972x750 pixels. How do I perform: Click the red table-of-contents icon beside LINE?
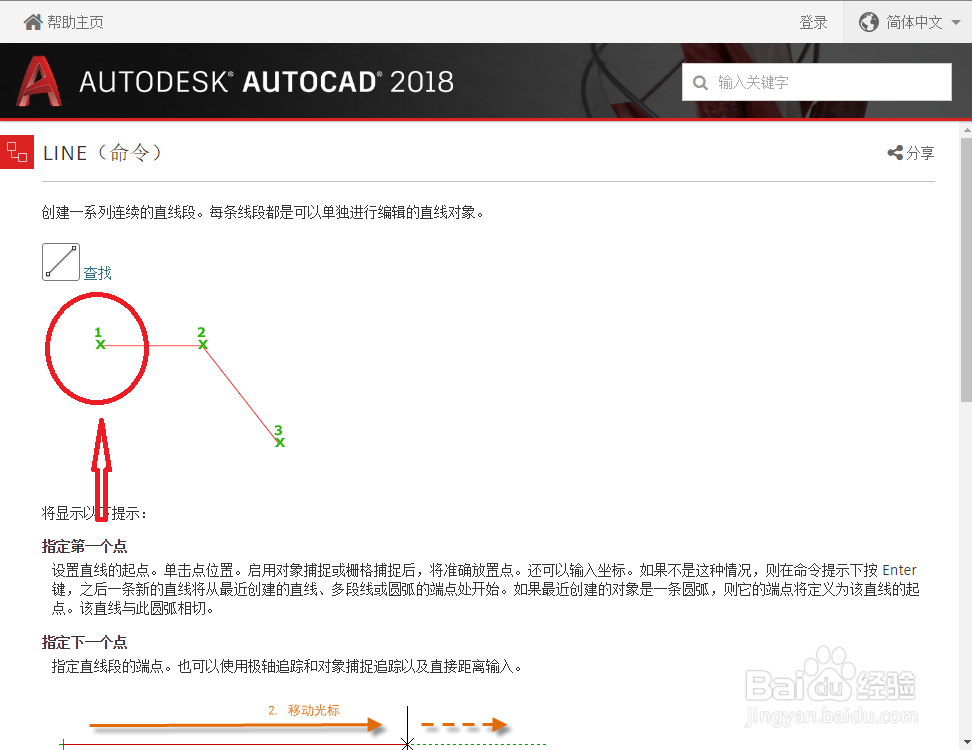tap(17, 152)
